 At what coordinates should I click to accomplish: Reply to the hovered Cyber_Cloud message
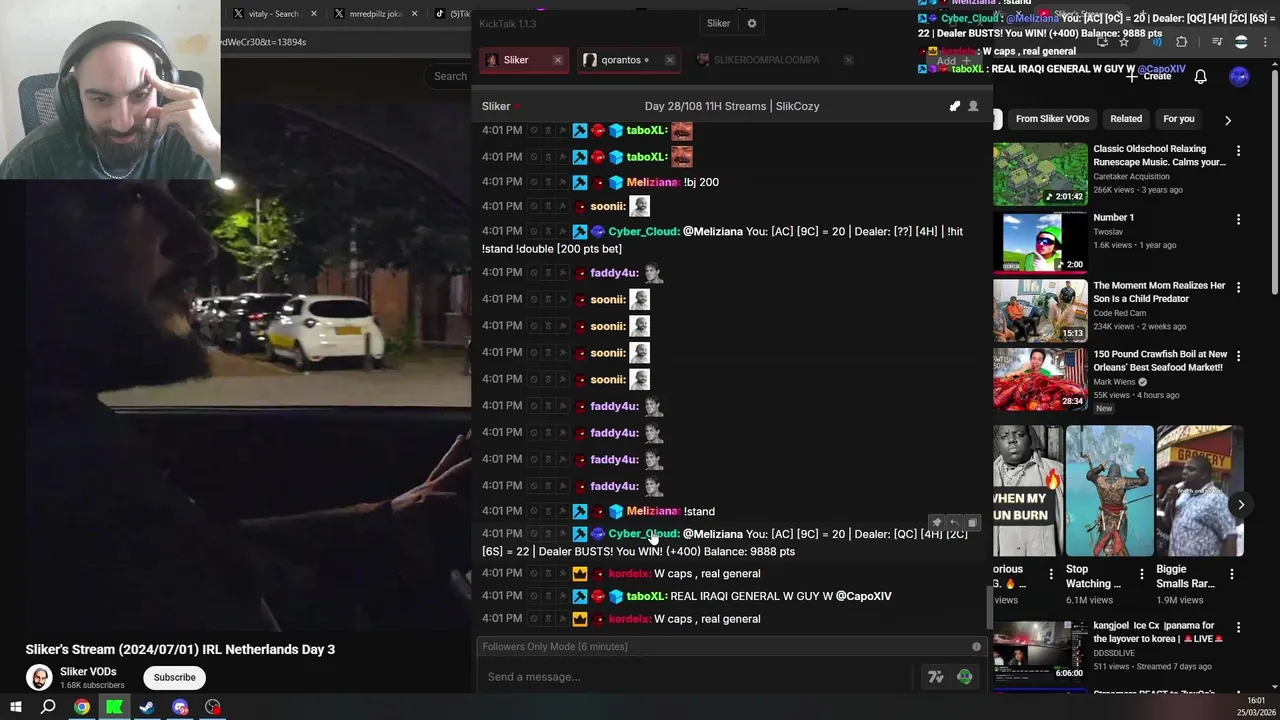coord(954,523)
